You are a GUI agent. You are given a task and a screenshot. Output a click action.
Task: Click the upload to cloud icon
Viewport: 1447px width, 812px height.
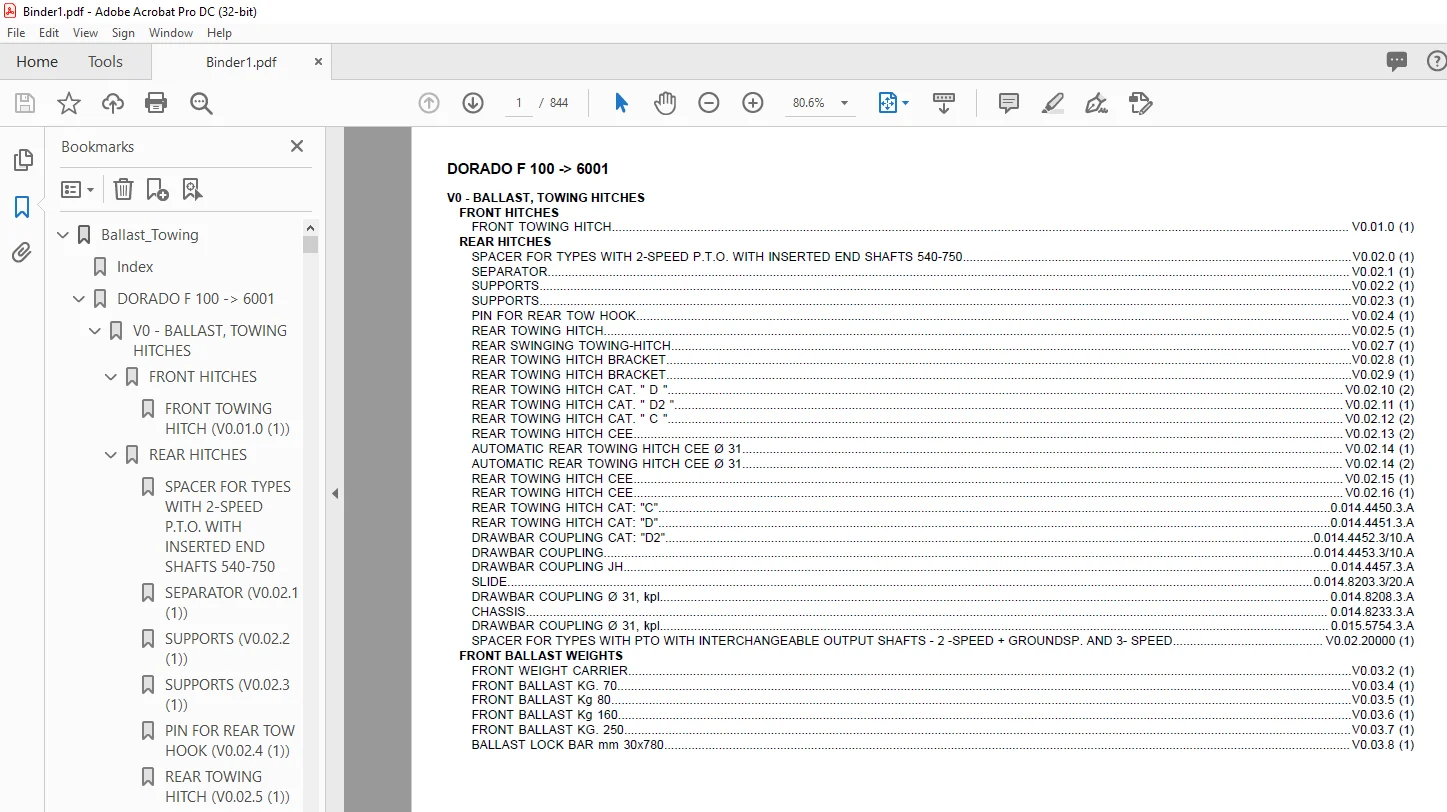click(113, 103)
